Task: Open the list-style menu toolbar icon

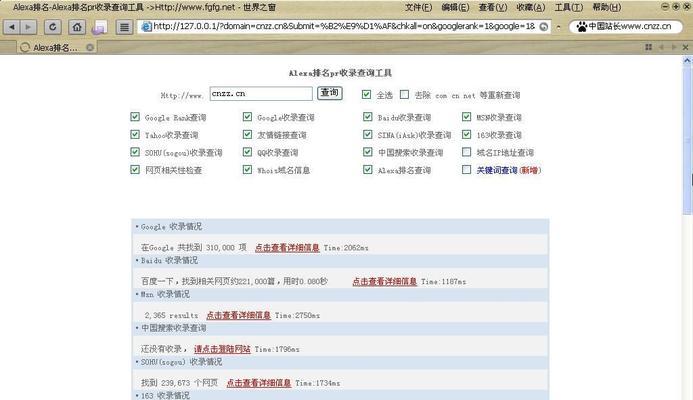Action: (125, 27)
